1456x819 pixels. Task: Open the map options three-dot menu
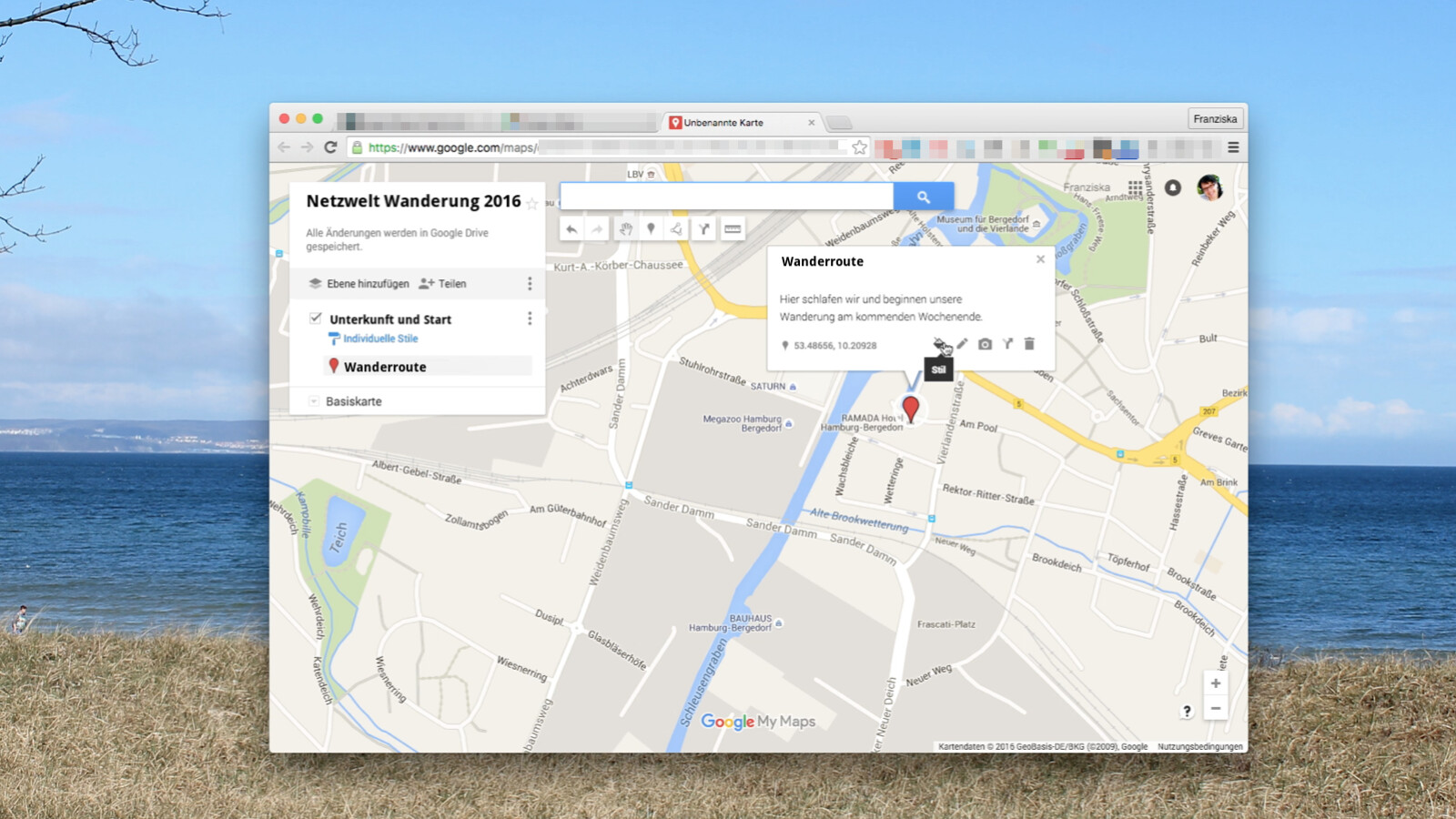pos(530,284)
